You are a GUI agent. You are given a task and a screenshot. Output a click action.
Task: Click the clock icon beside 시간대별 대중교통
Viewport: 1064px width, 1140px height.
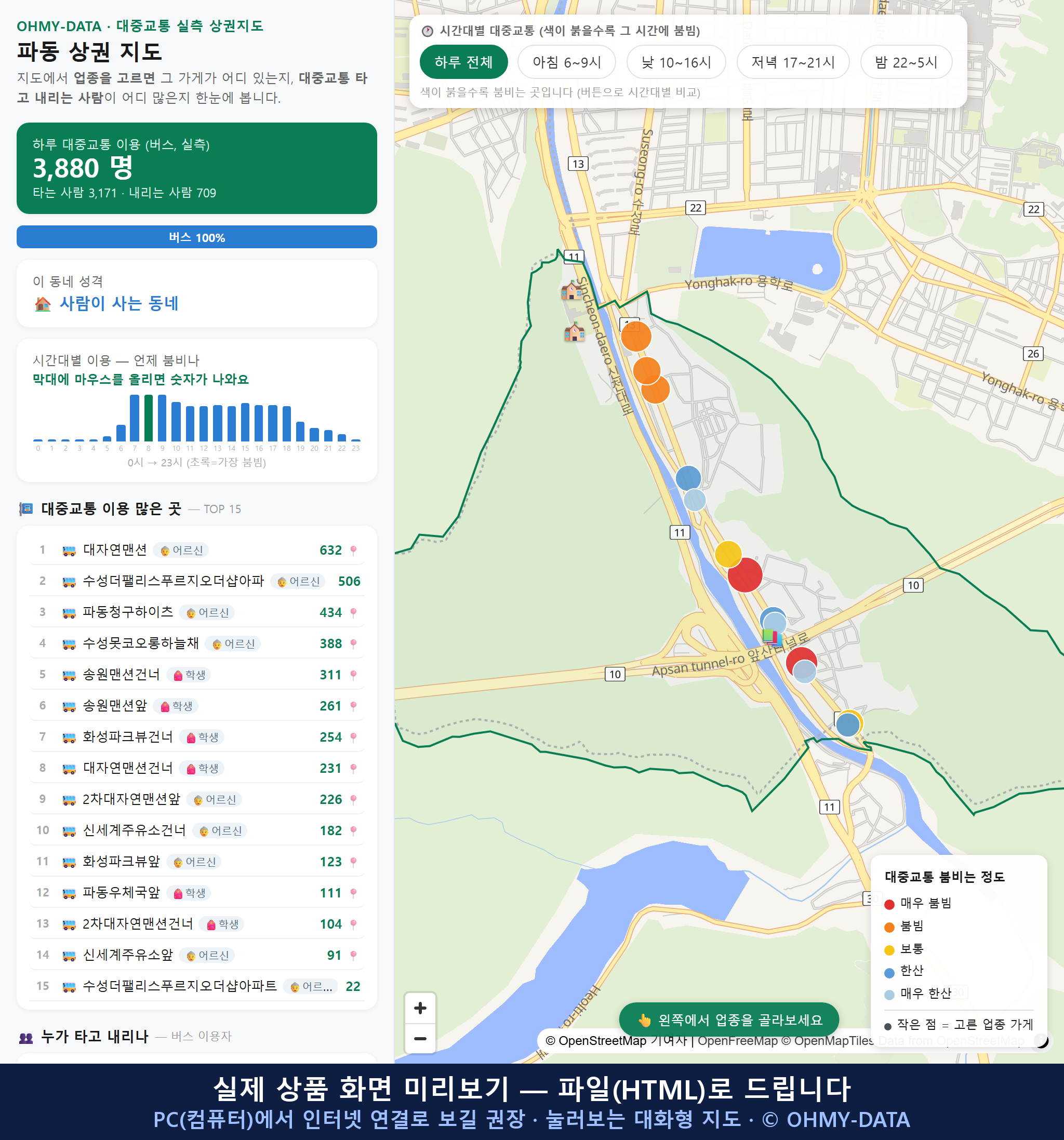pos(428,31)
